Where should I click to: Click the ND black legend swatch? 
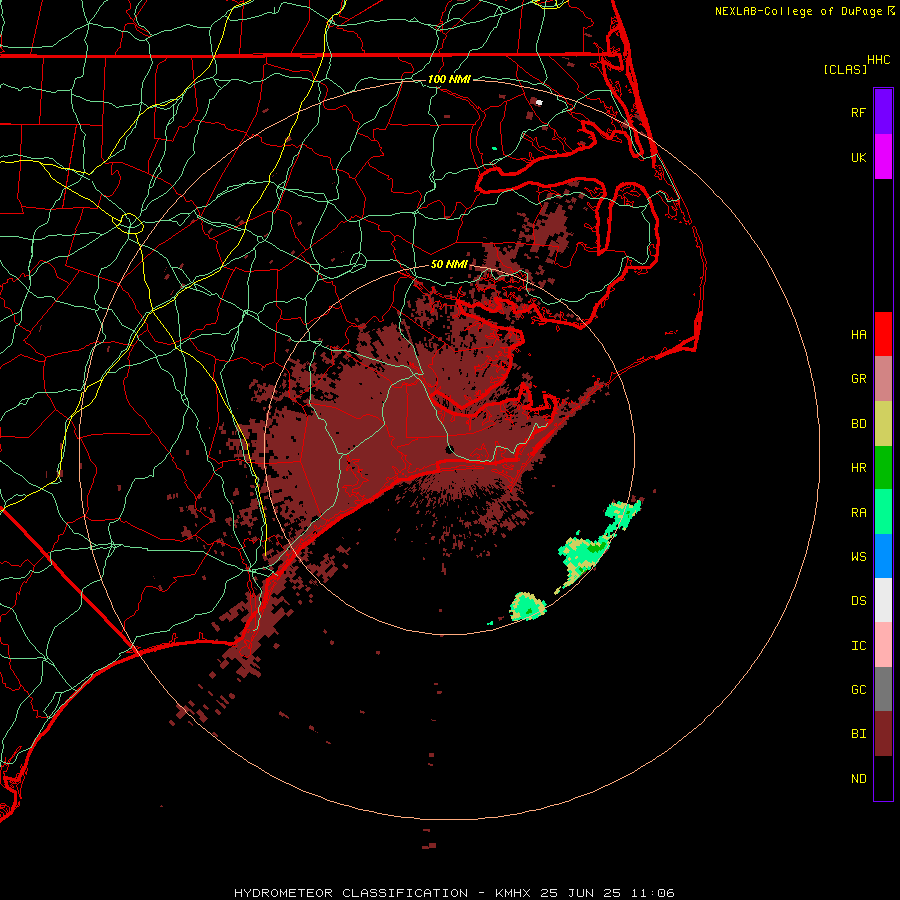pyautogui.click(x=883, y=778)
